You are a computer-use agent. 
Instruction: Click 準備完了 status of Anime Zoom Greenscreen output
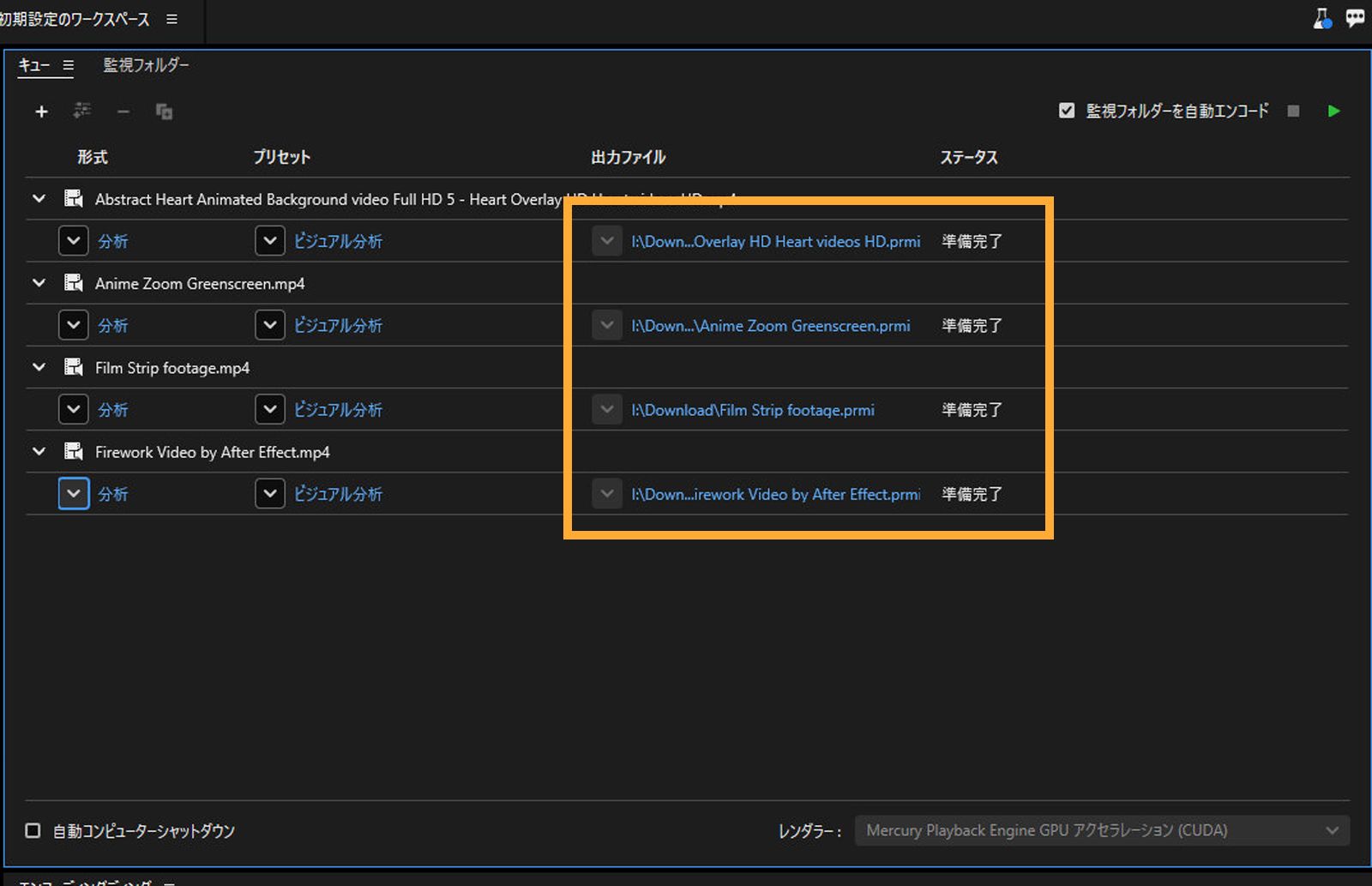tap(972, 326)
